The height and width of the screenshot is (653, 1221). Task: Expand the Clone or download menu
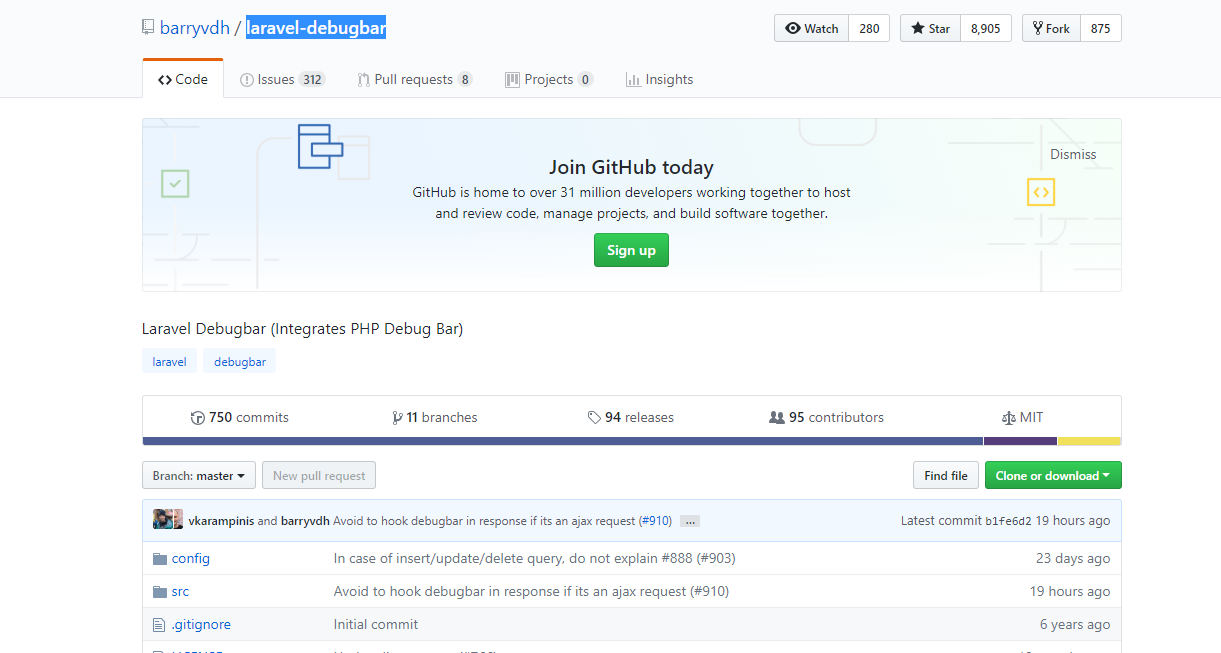pos(1053,476)
